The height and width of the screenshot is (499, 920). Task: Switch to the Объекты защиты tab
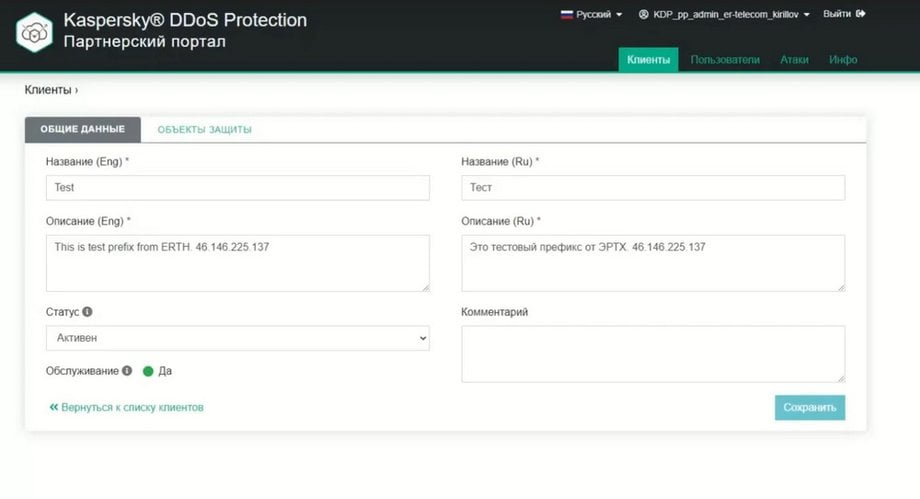204,130
